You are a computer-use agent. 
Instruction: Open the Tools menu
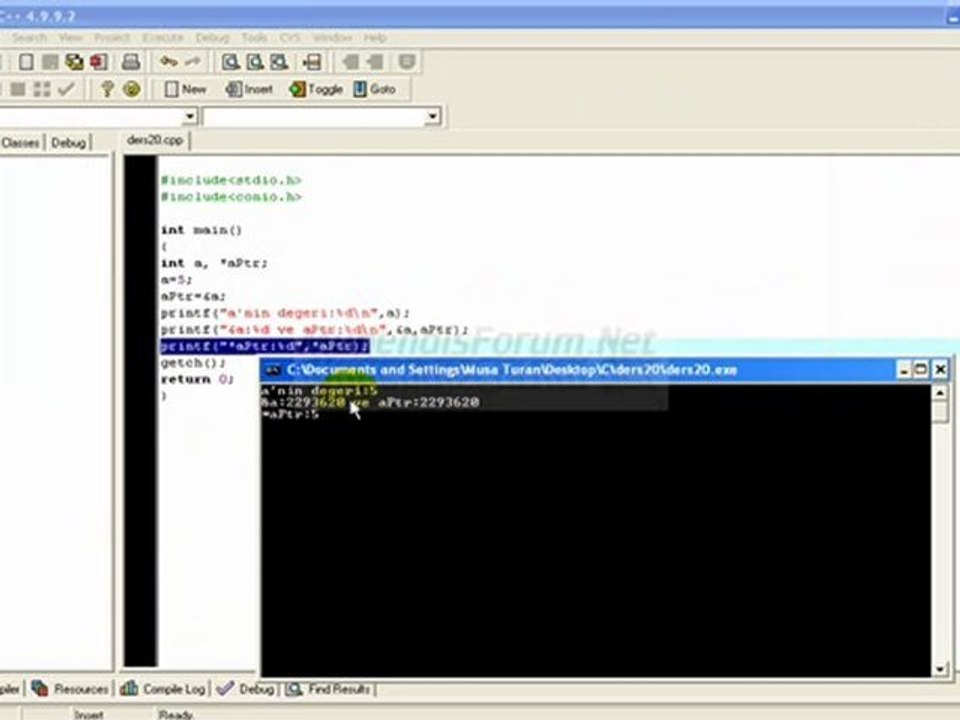click(254, 38)
